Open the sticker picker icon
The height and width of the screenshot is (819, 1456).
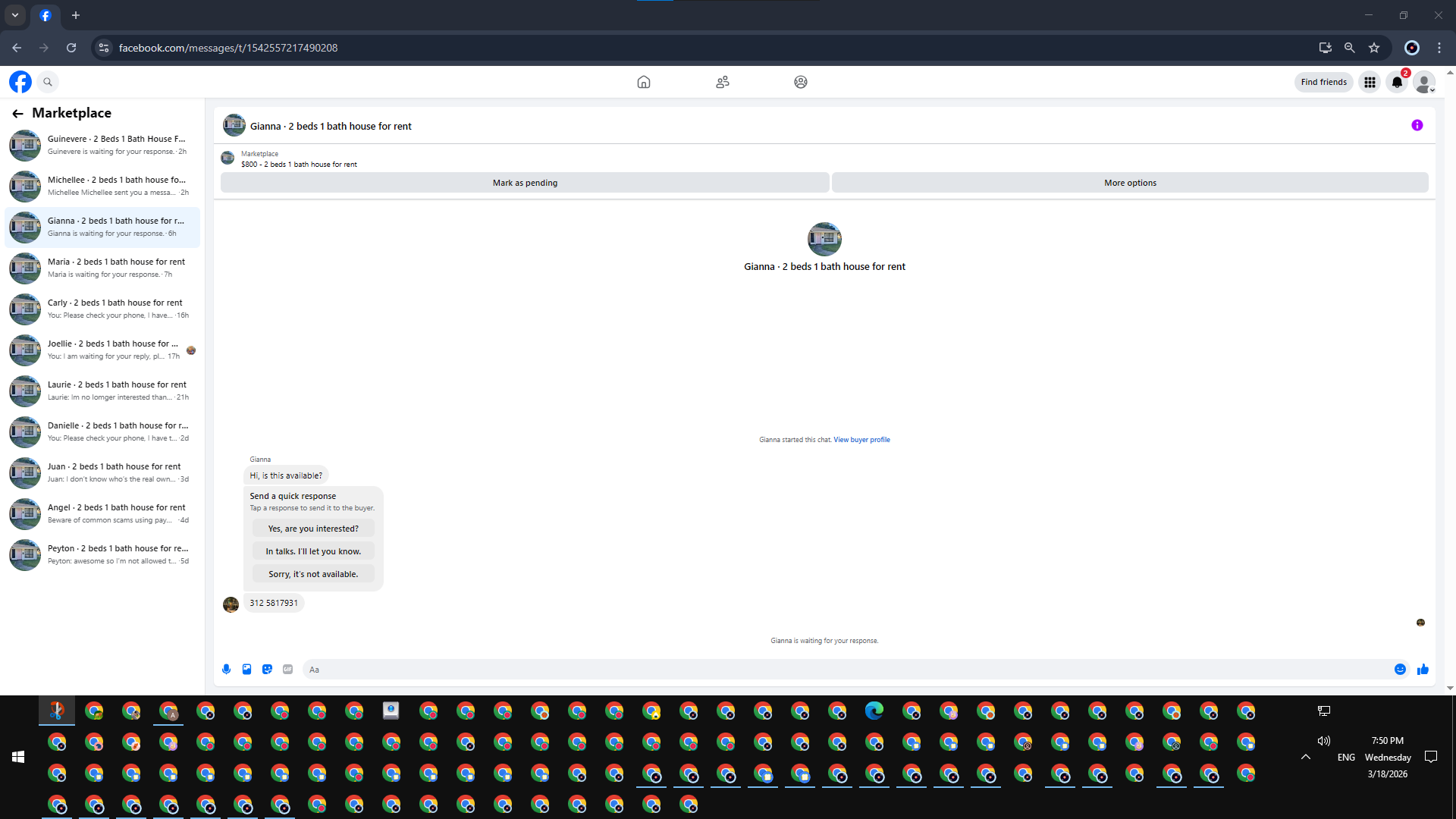click(x=267, y=669)
